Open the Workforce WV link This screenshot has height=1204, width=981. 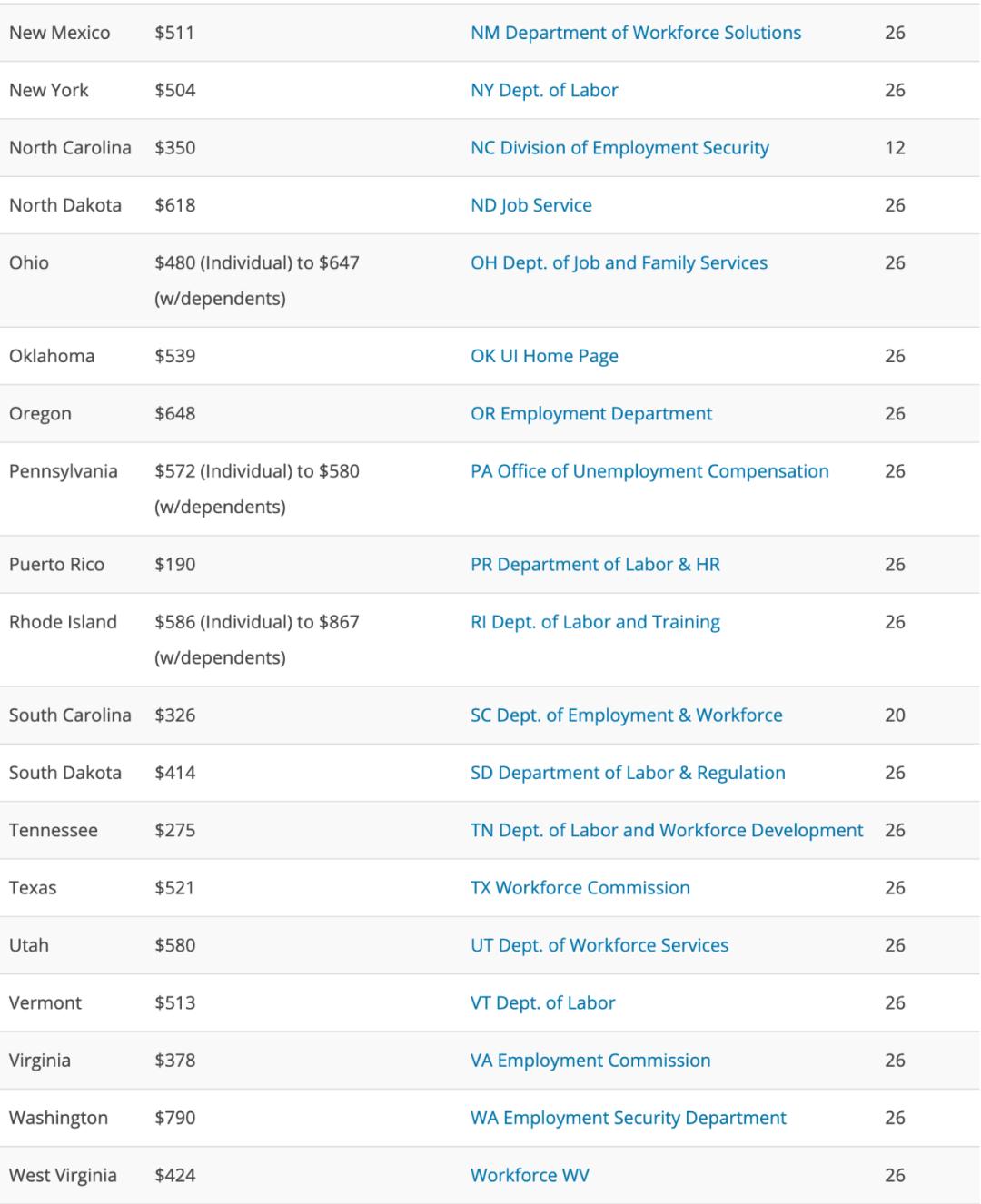tap(530, 1175)
